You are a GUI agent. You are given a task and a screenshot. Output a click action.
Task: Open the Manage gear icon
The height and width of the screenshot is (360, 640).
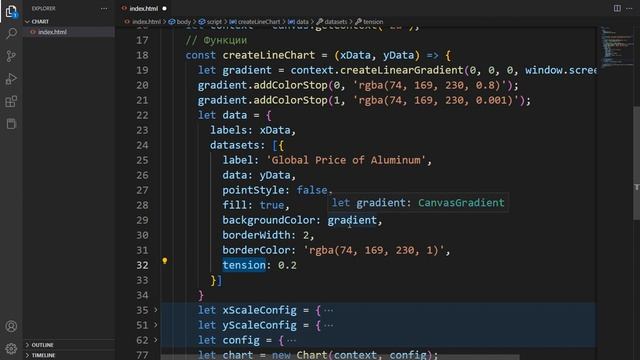click(x=11, y=348)
